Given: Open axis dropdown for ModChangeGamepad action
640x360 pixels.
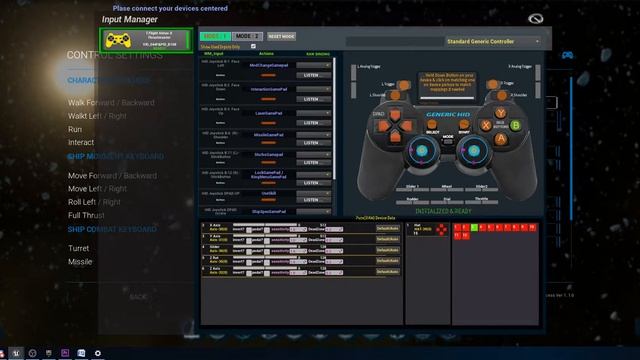Looking at the screenshot, I should coord(313,65).
